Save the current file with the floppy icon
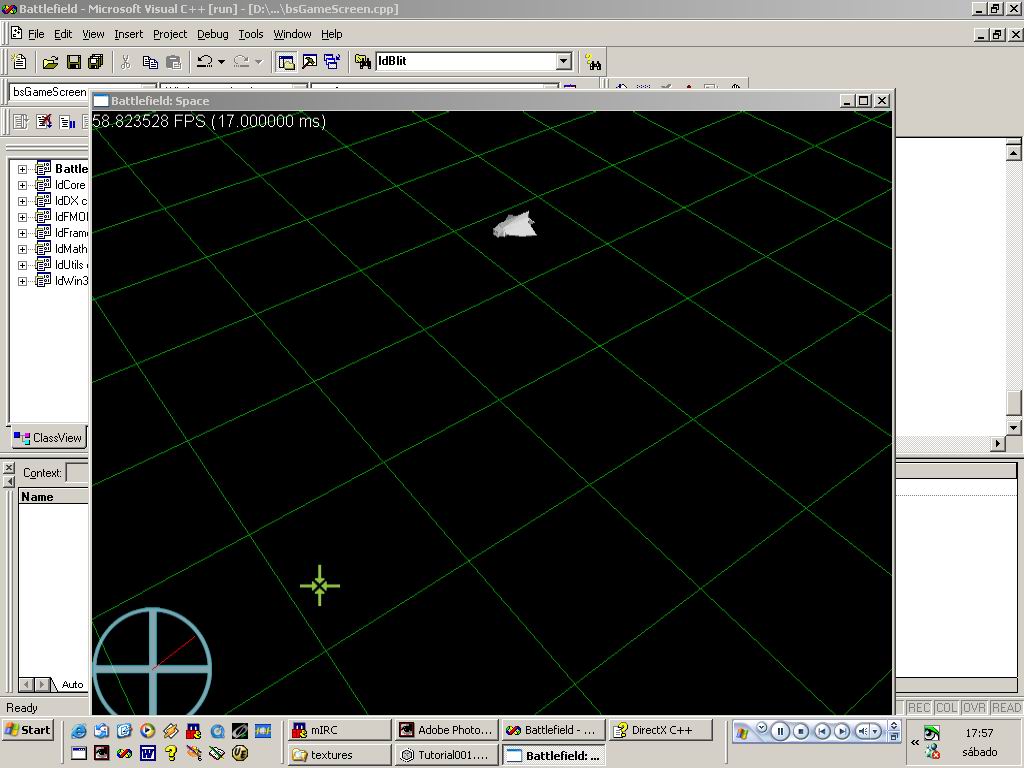The height and width of the screenshot is (768, 1024). pyautogui.click(x=74, y=62)
